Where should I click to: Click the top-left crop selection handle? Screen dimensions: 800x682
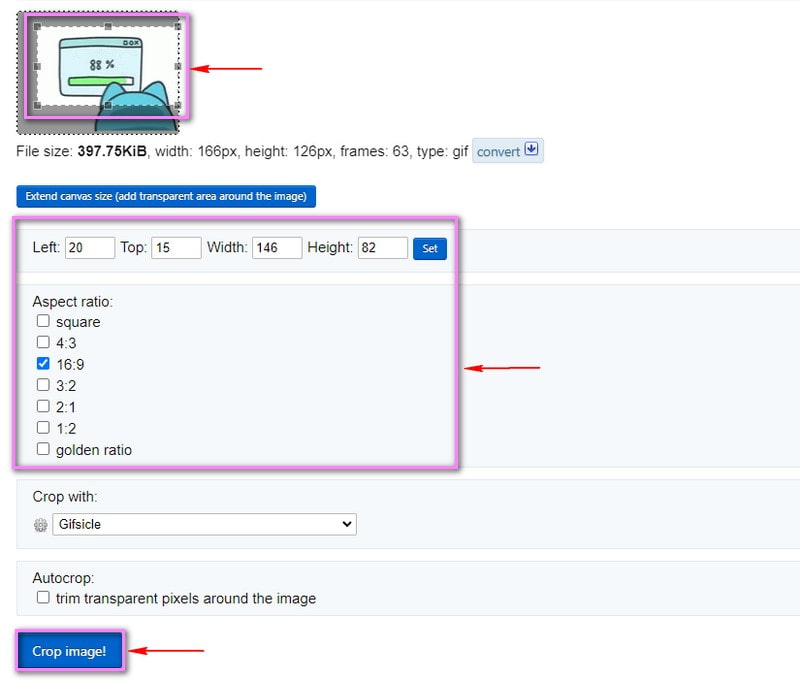[38, 26]
